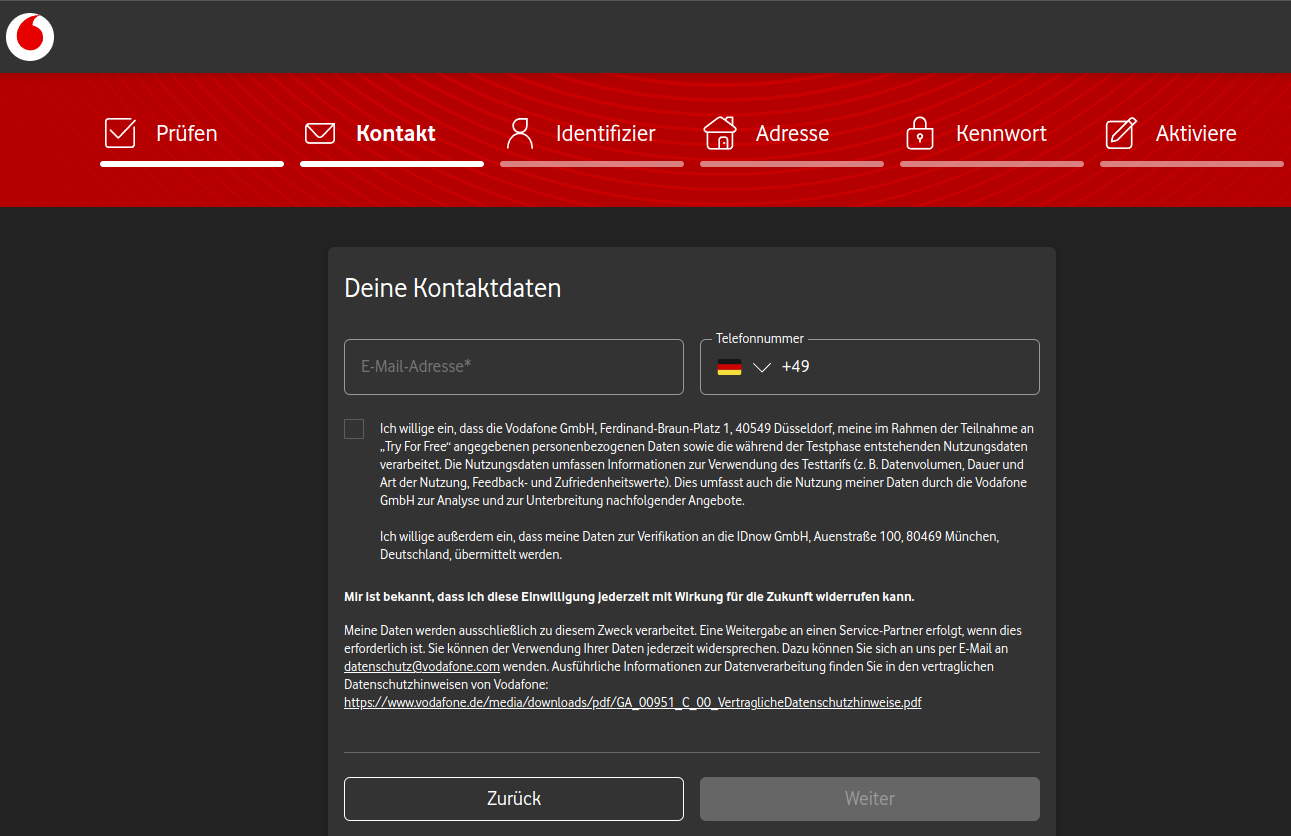
Task: Go to the Adresse step
Action: (x=792, y=132)
